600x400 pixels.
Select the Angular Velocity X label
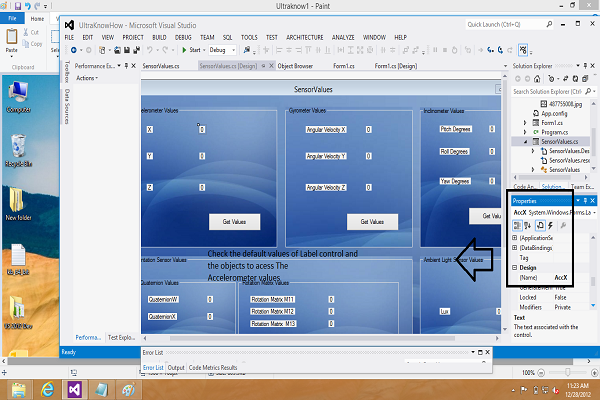326,130
